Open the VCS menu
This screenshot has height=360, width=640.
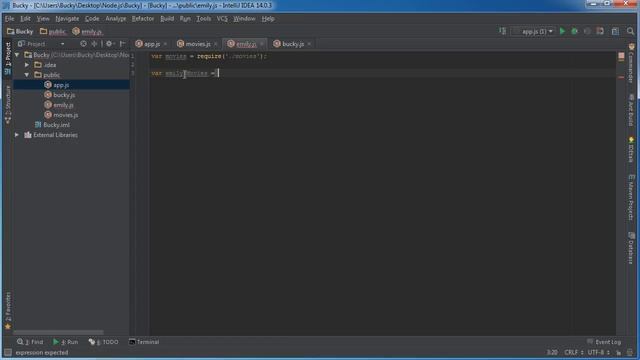click(222, 19)
